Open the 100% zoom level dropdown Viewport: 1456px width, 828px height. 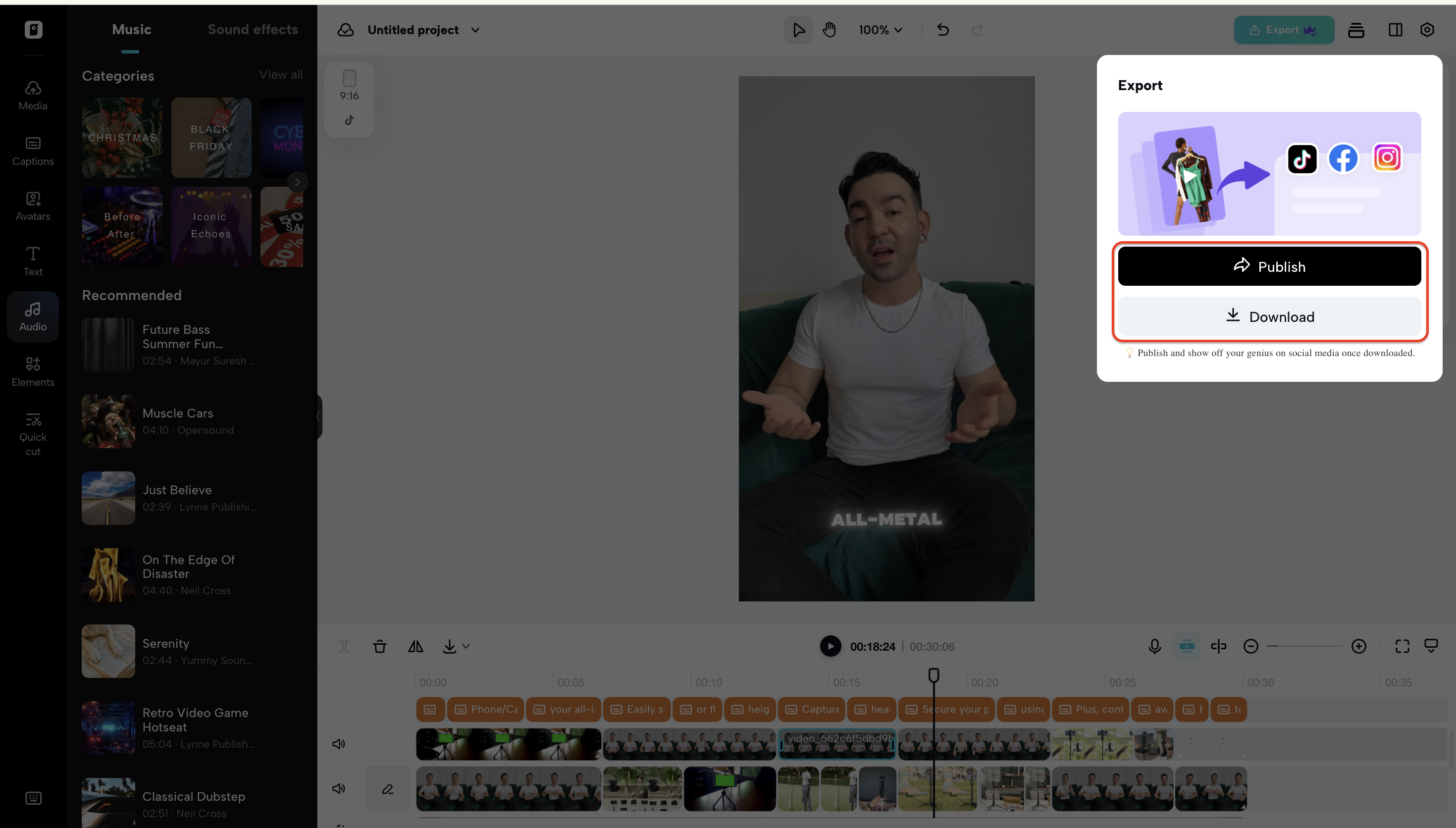tap(880, 30)
